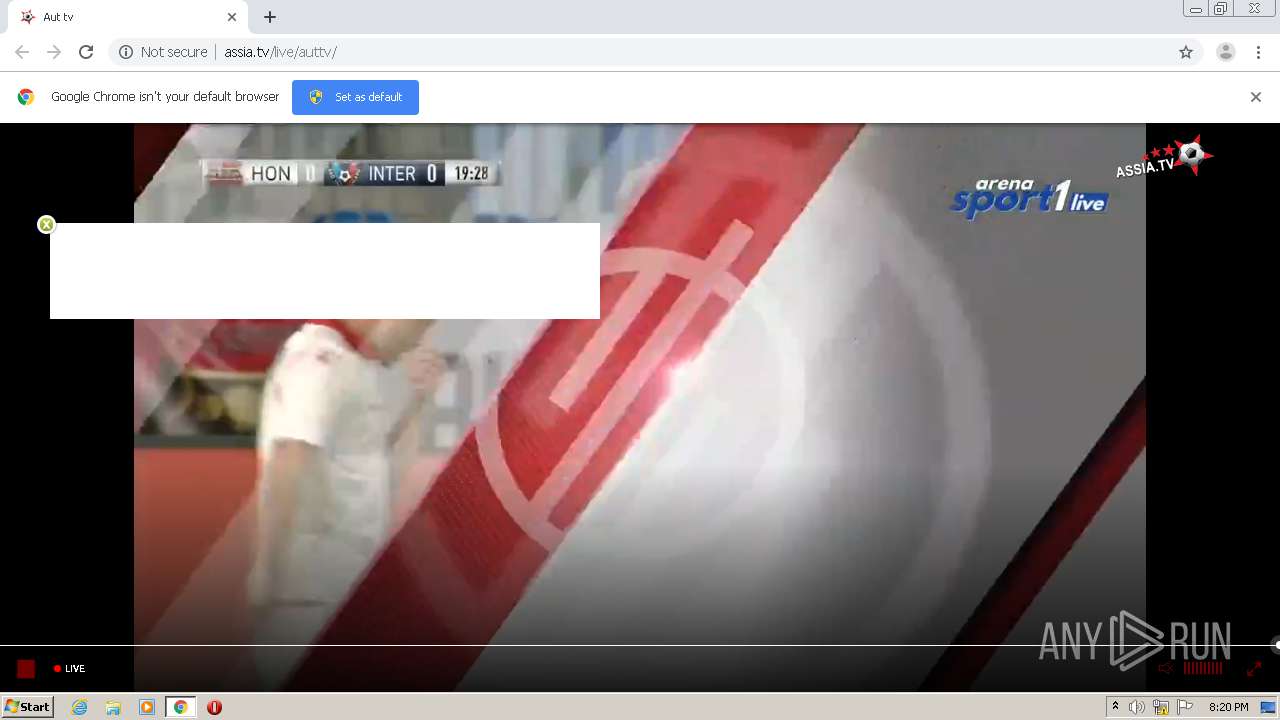
Task: Open Windows Explorer from the taskbar
Action: [113, 707]
